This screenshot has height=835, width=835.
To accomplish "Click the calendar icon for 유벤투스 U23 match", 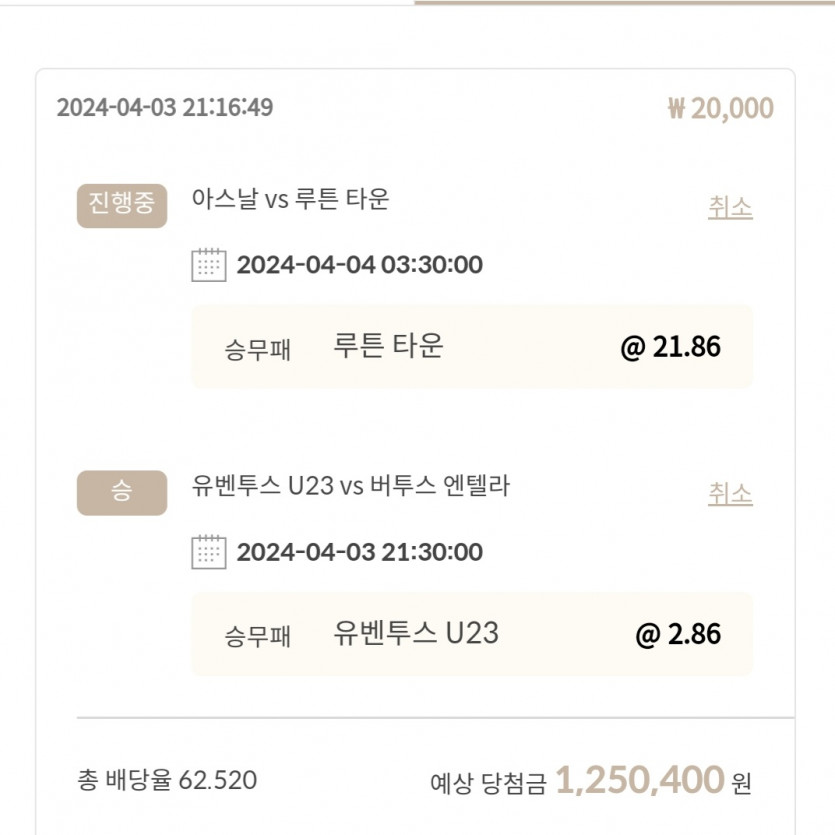I will [209, 552].
